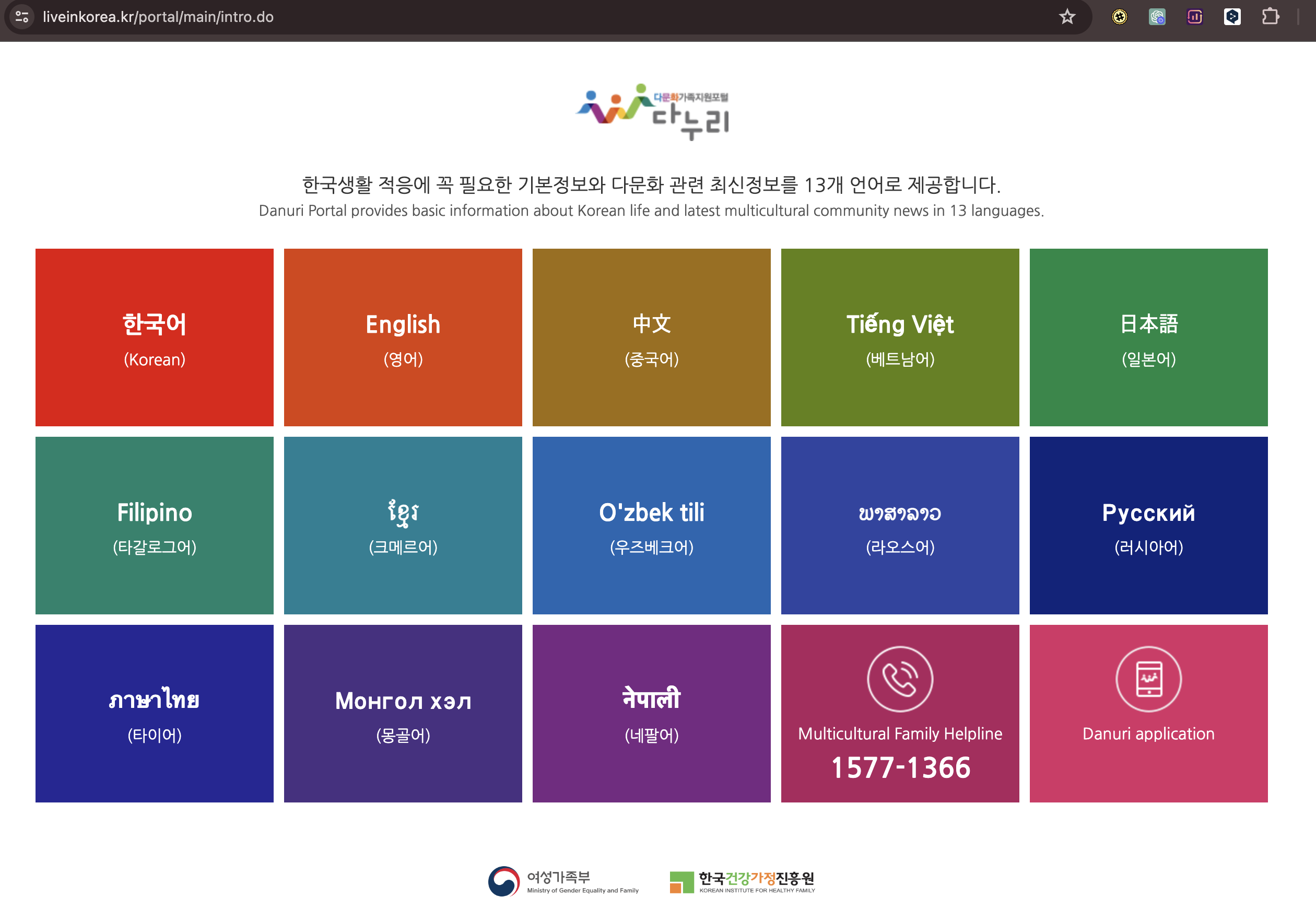Screen dimensions: 1316x908
Task: Click the phone icon for Multicultural Family Helpline
Action: (x=900, y=679)
